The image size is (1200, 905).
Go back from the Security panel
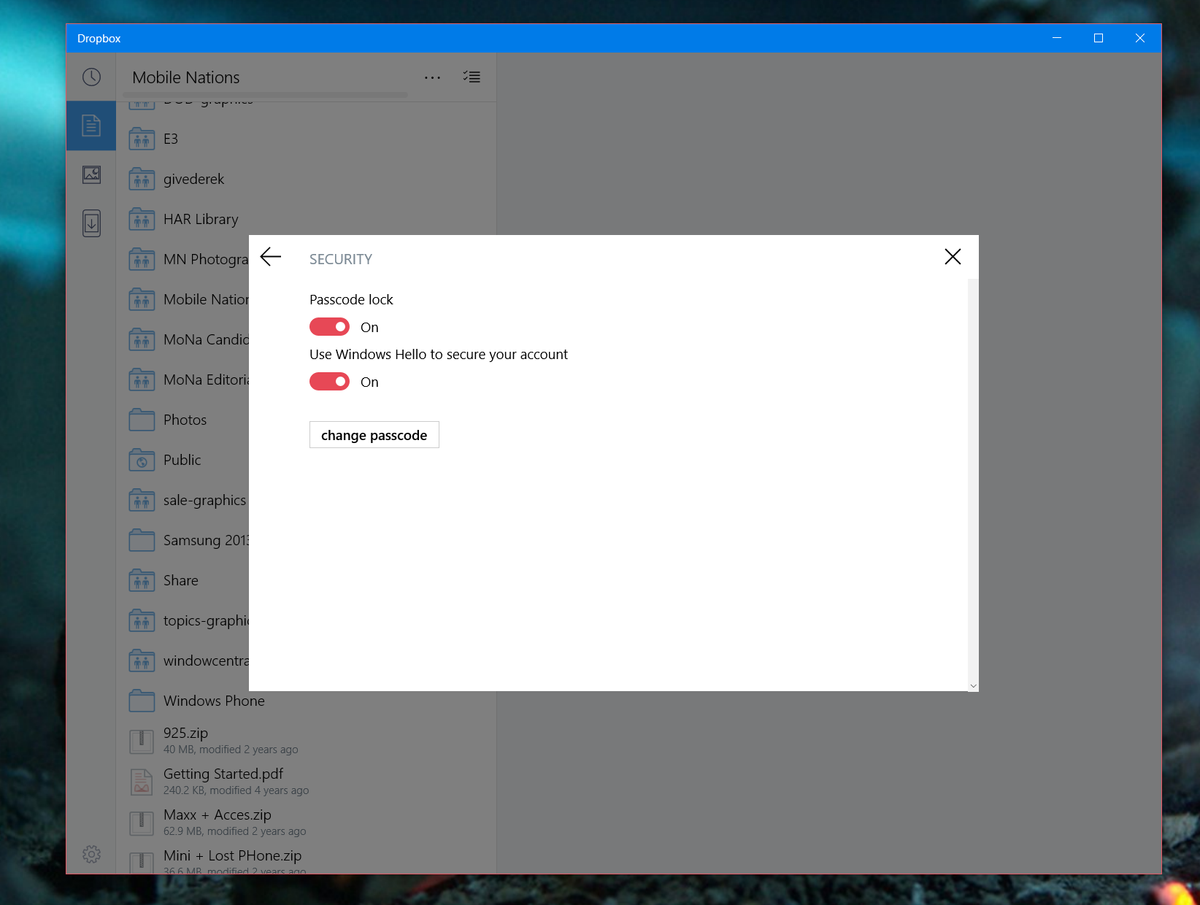[x=270, y=256]
